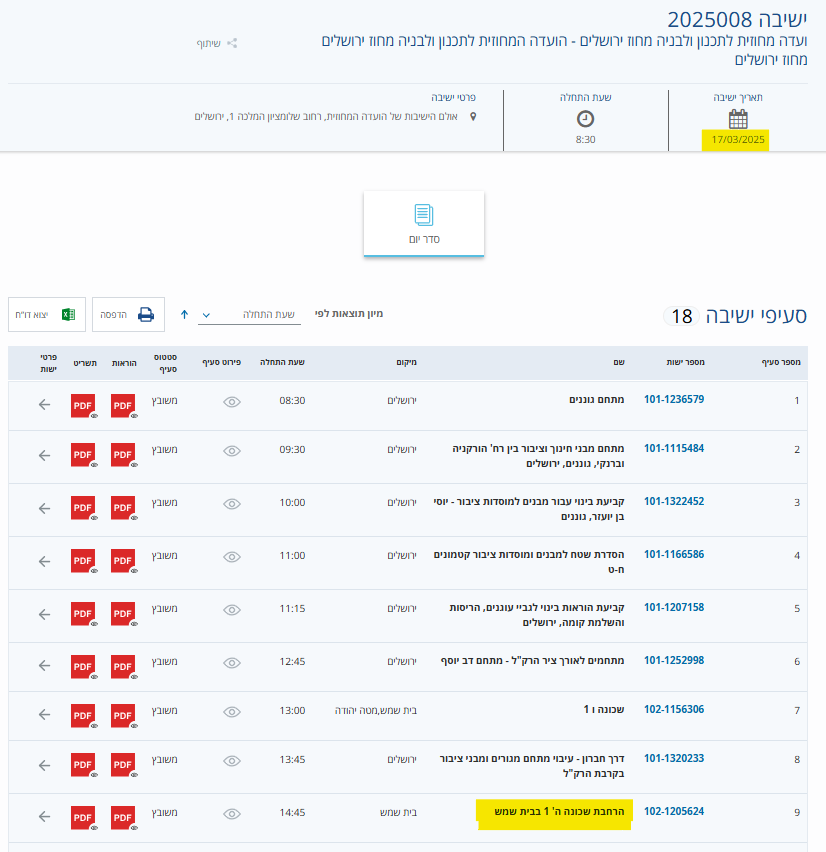
Task: Open תשריט PDF for plan 101-1320233
Action: click(x=83, y=765)
